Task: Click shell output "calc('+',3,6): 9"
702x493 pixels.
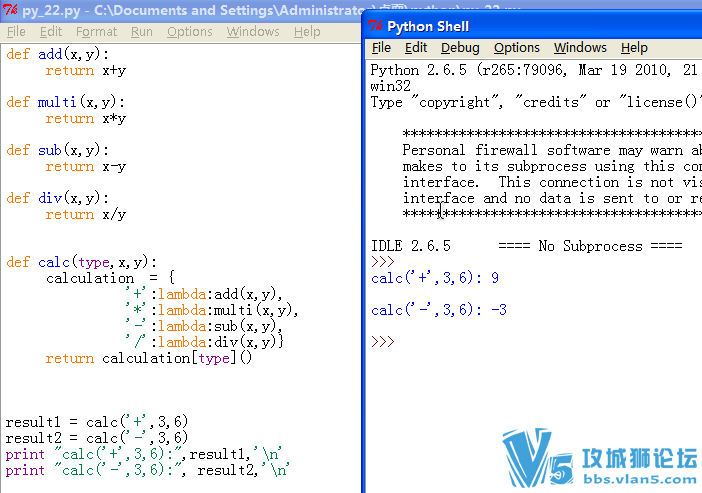Action: tap(435, 278)
